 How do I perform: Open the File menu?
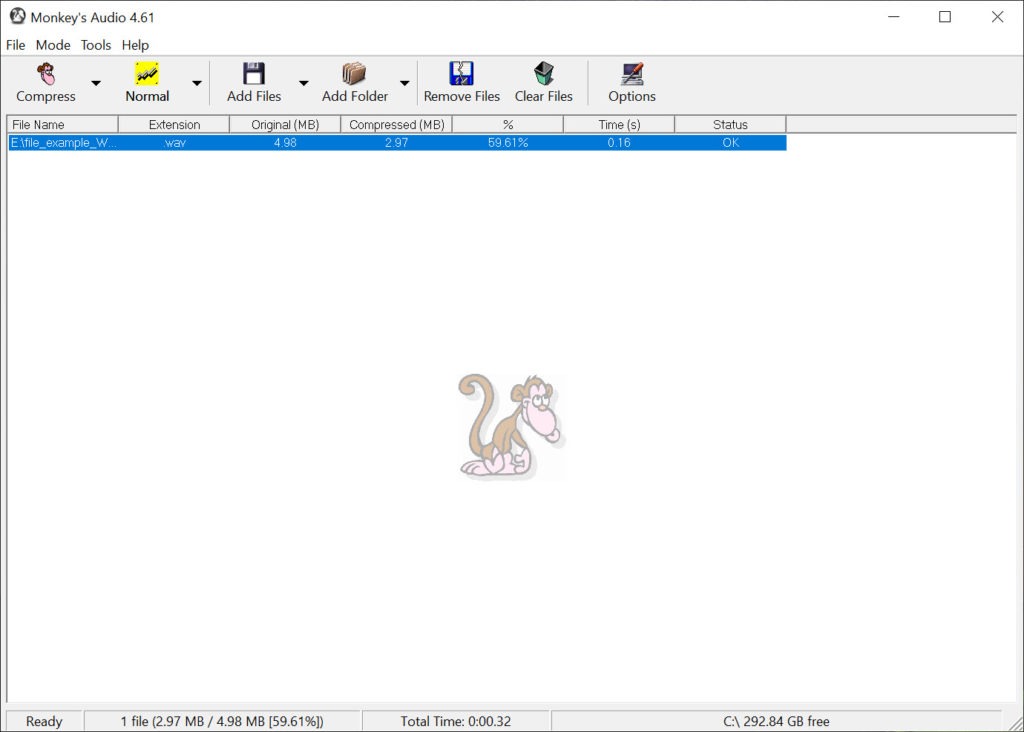pos(16,45)
